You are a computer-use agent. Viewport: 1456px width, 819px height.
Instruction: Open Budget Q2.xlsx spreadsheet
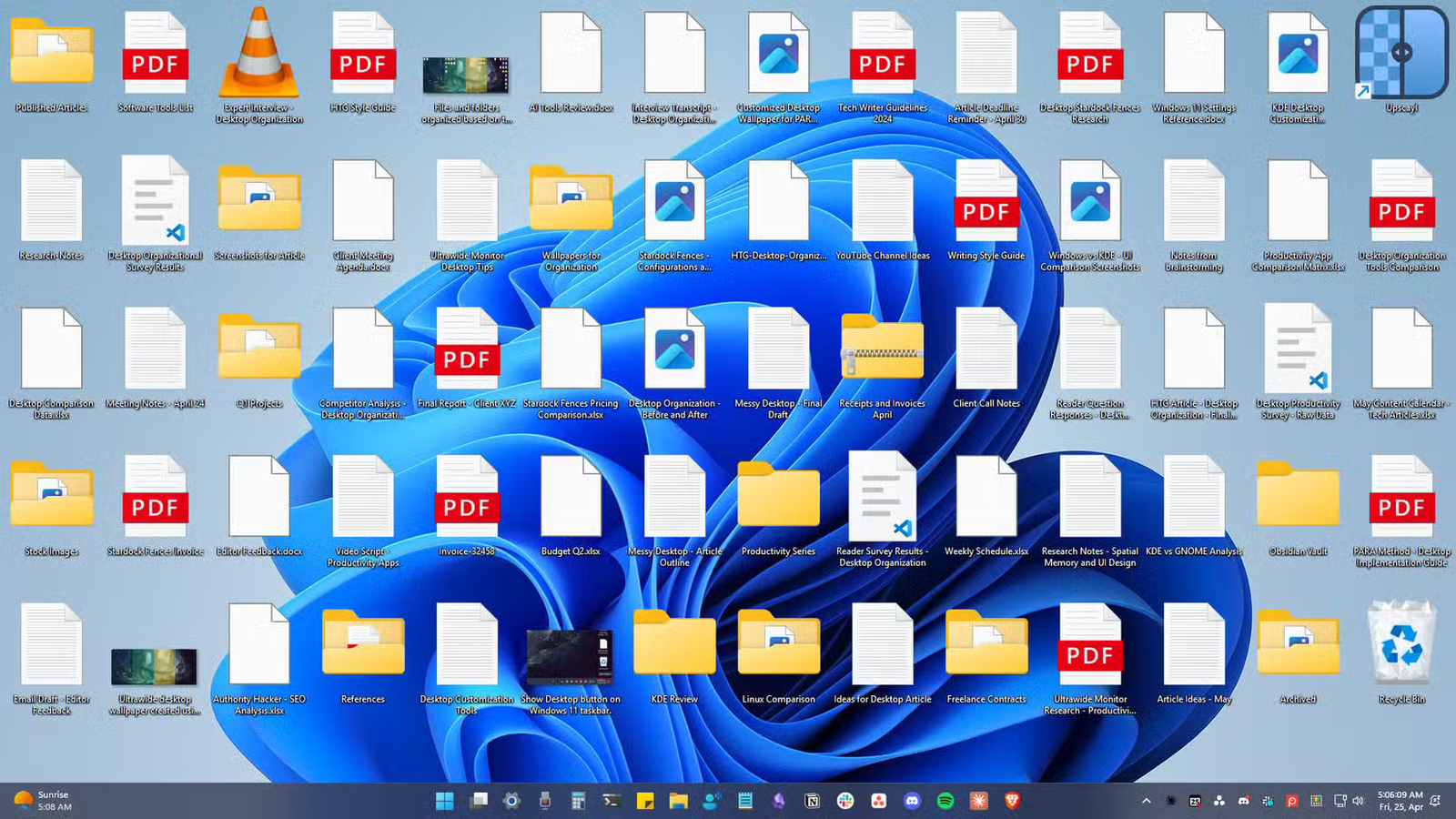[x=571, y=496]
